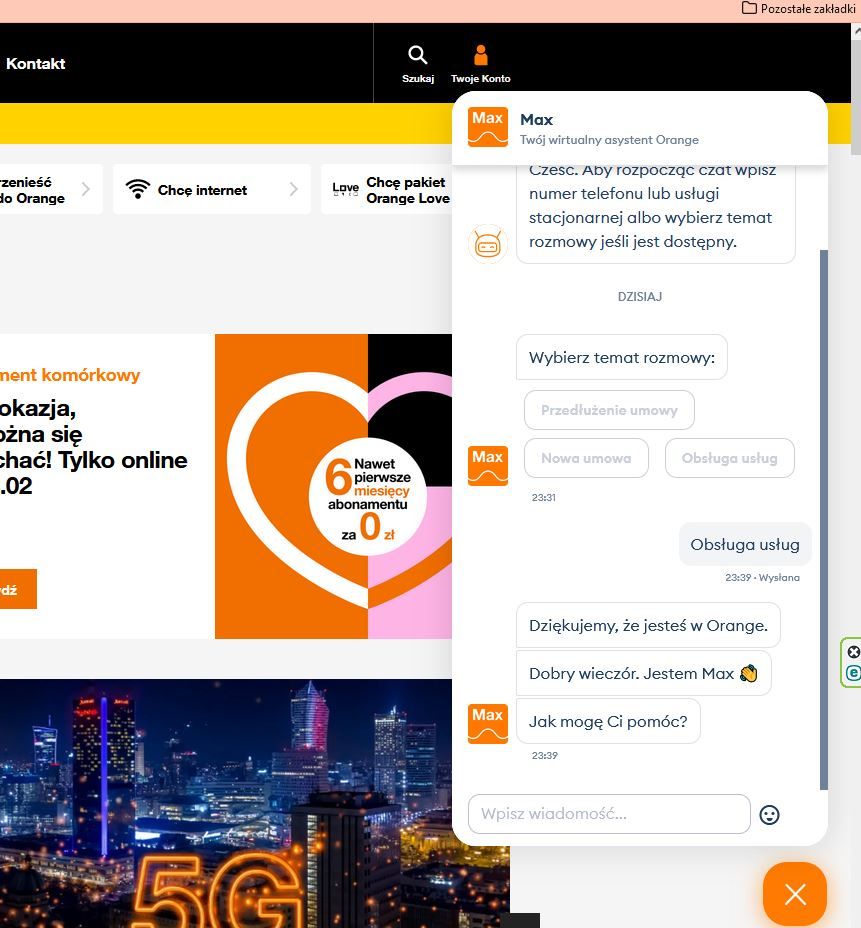
Task: Click 'Wybierz temat rozmowy:' message
Action: pos(621,357)
